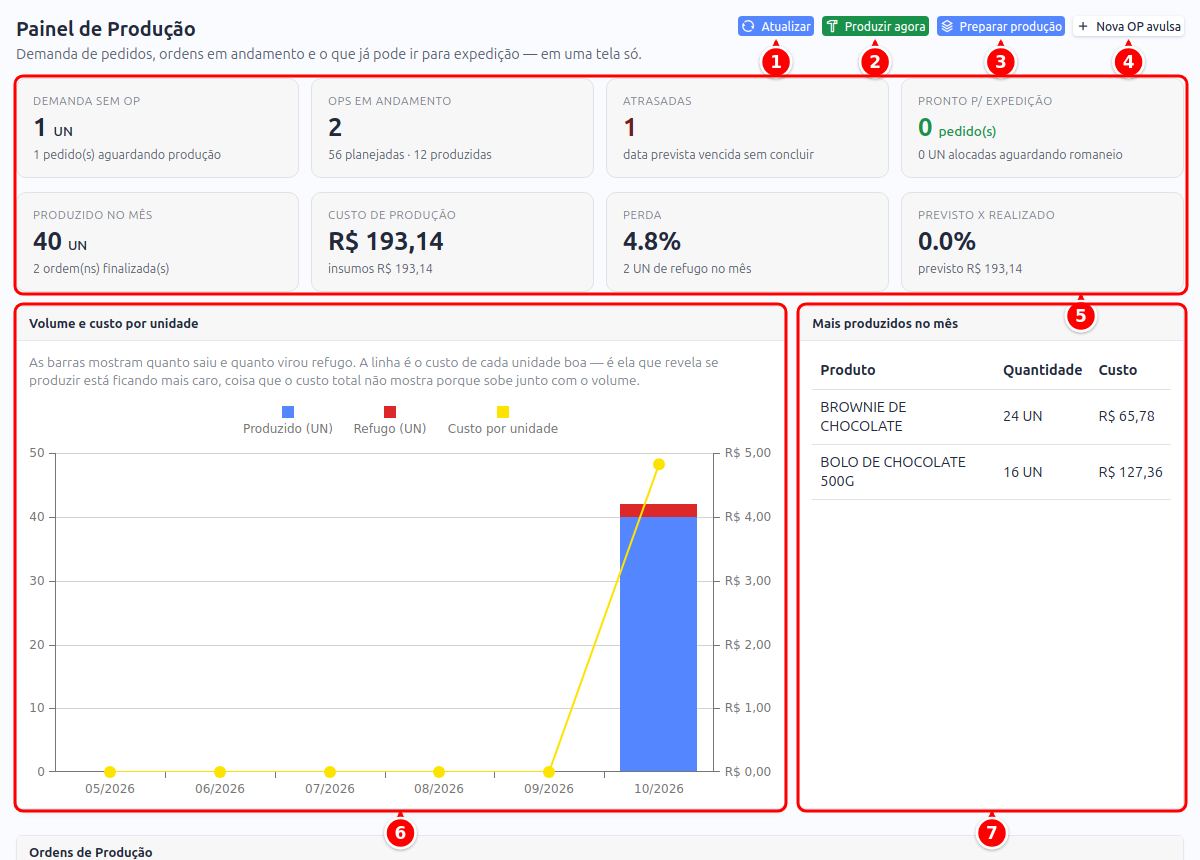Open the Atrasadas card

(x=747, y=128)
